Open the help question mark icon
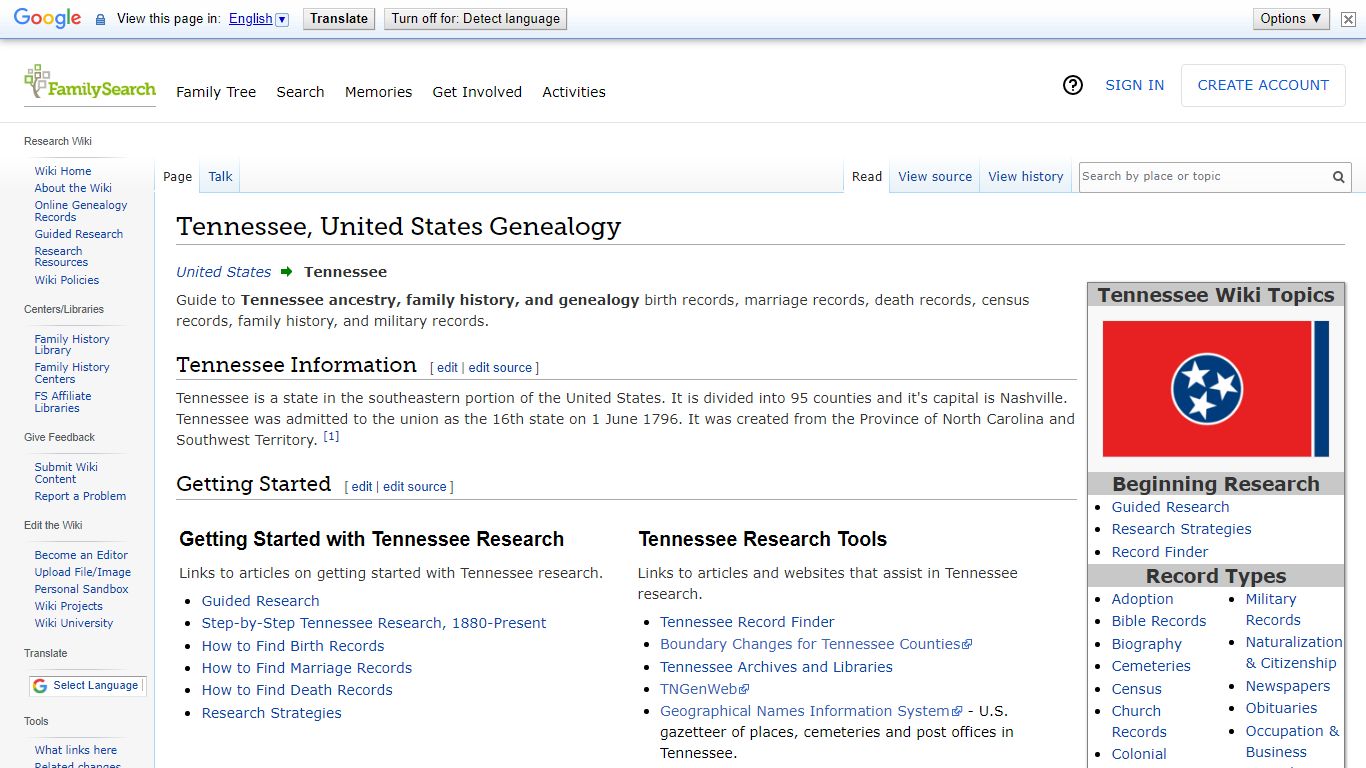1366x768 pixels. (1073, 86)
